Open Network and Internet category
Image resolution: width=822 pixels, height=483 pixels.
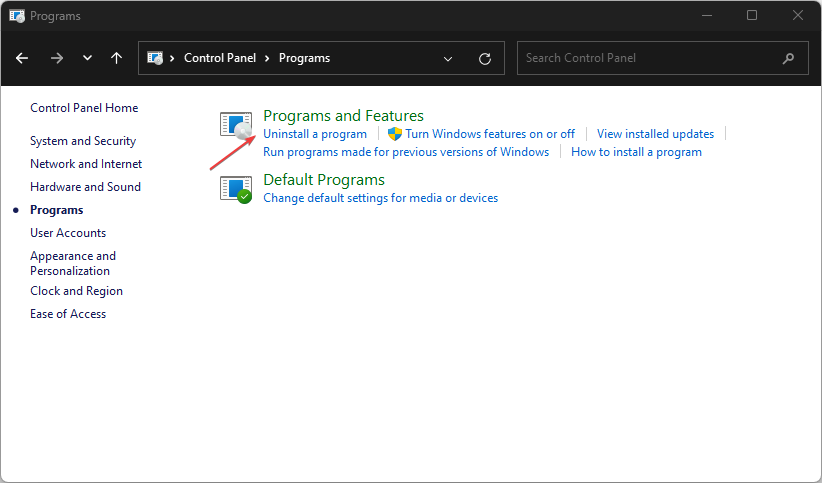point(86,164)
